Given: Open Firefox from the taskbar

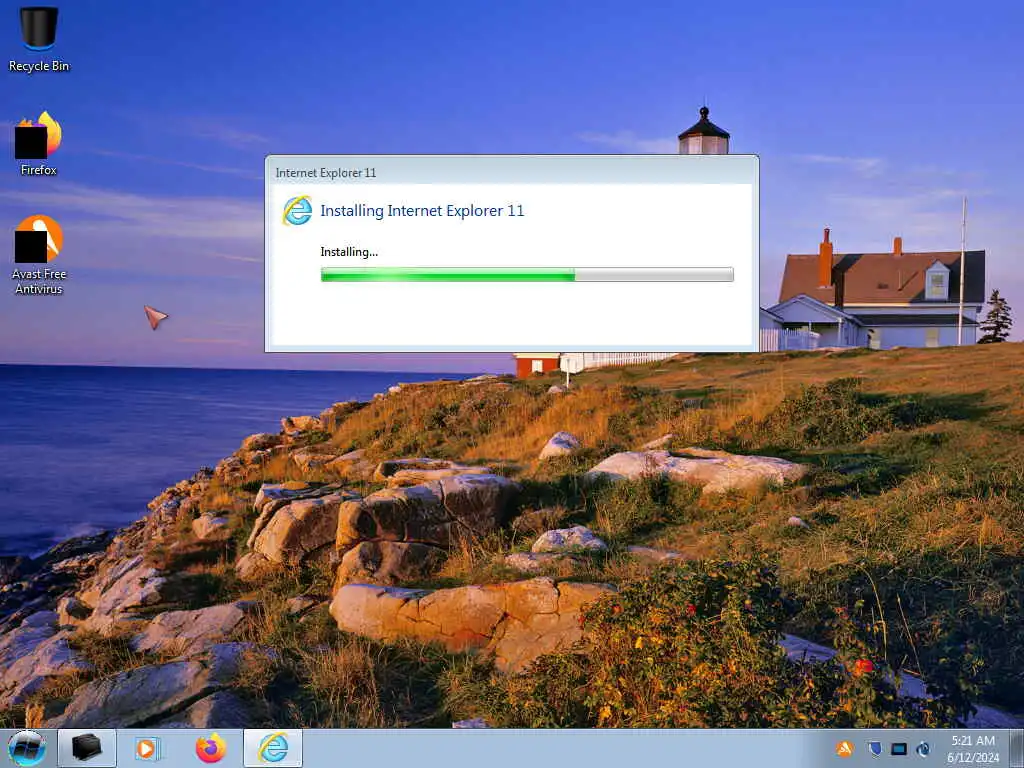Looking at the screenshot, I should coord(210,748).
